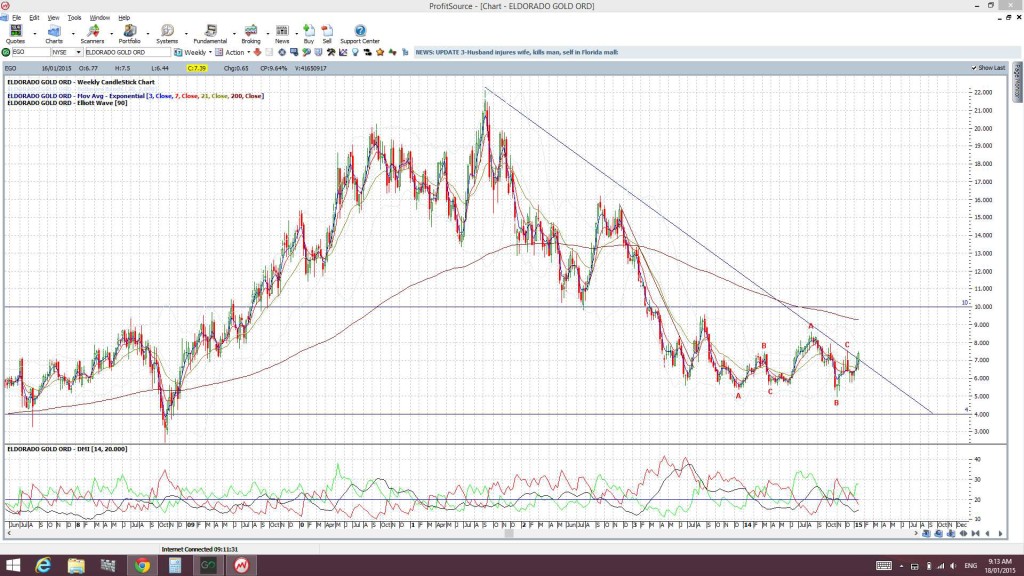Screen dimensions: 1024x576
Task: Expand the Fundamental dropdown arrow
Action: pos(234,34)
